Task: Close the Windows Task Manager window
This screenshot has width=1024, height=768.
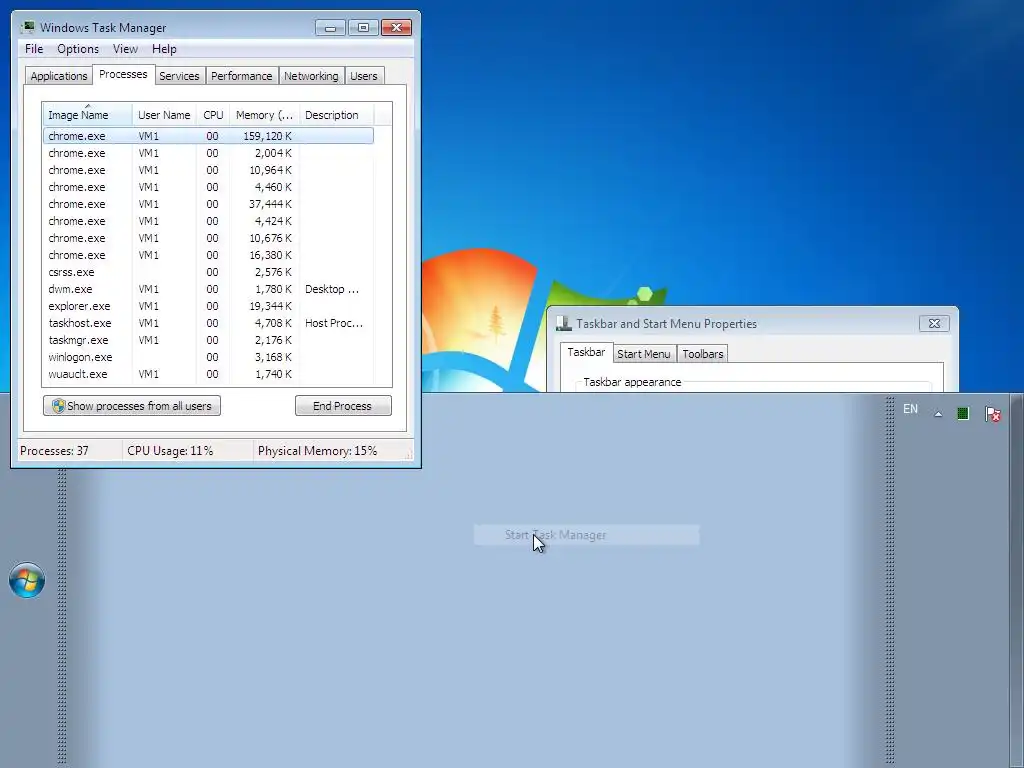Action: point(396,27)
